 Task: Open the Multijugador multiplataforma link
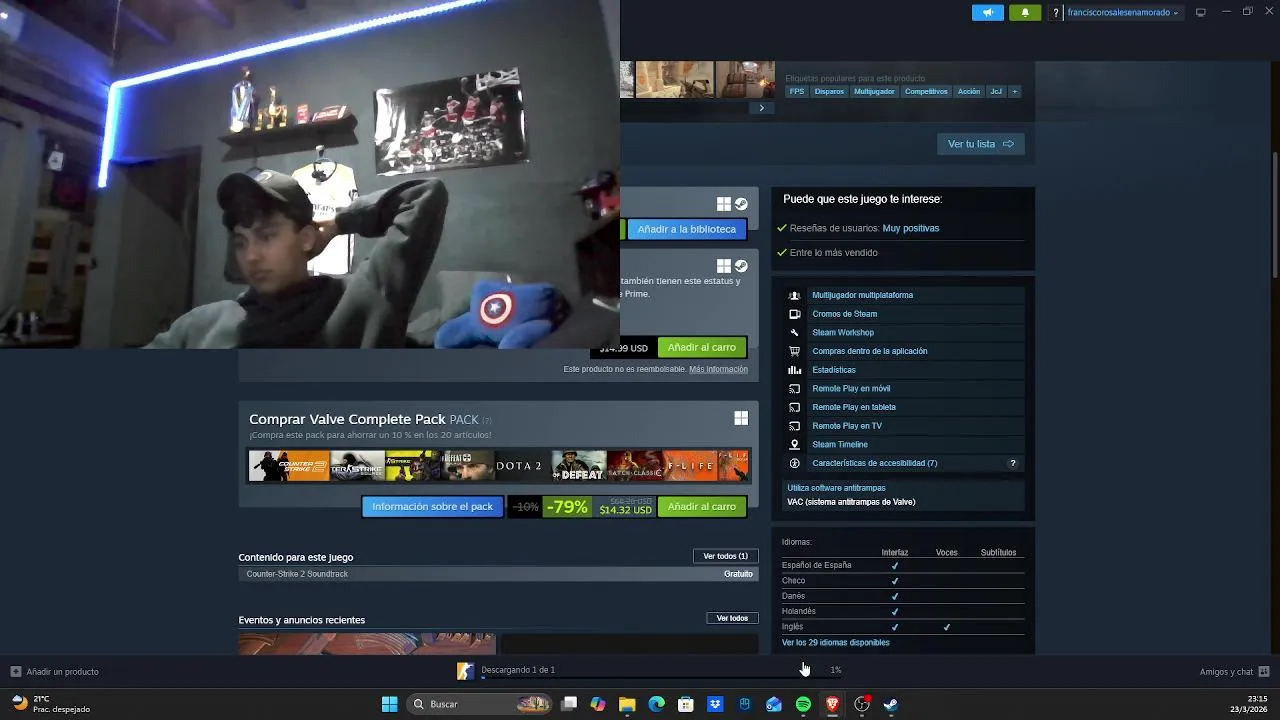[862, 295]
